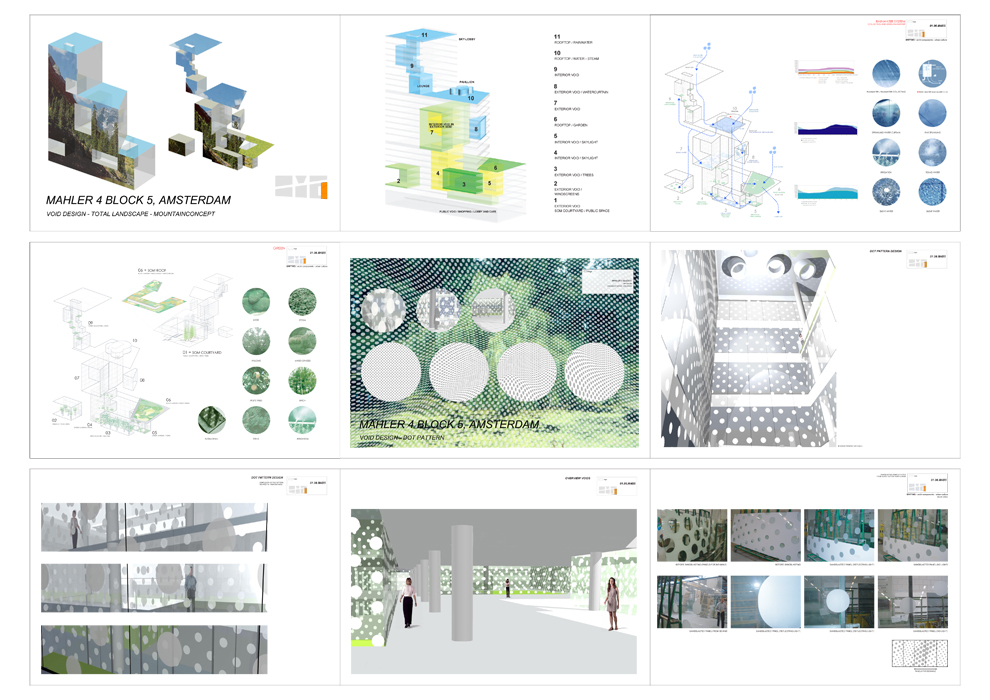Open the first small circular photo inset
The image size is (990, 700).
386,311
